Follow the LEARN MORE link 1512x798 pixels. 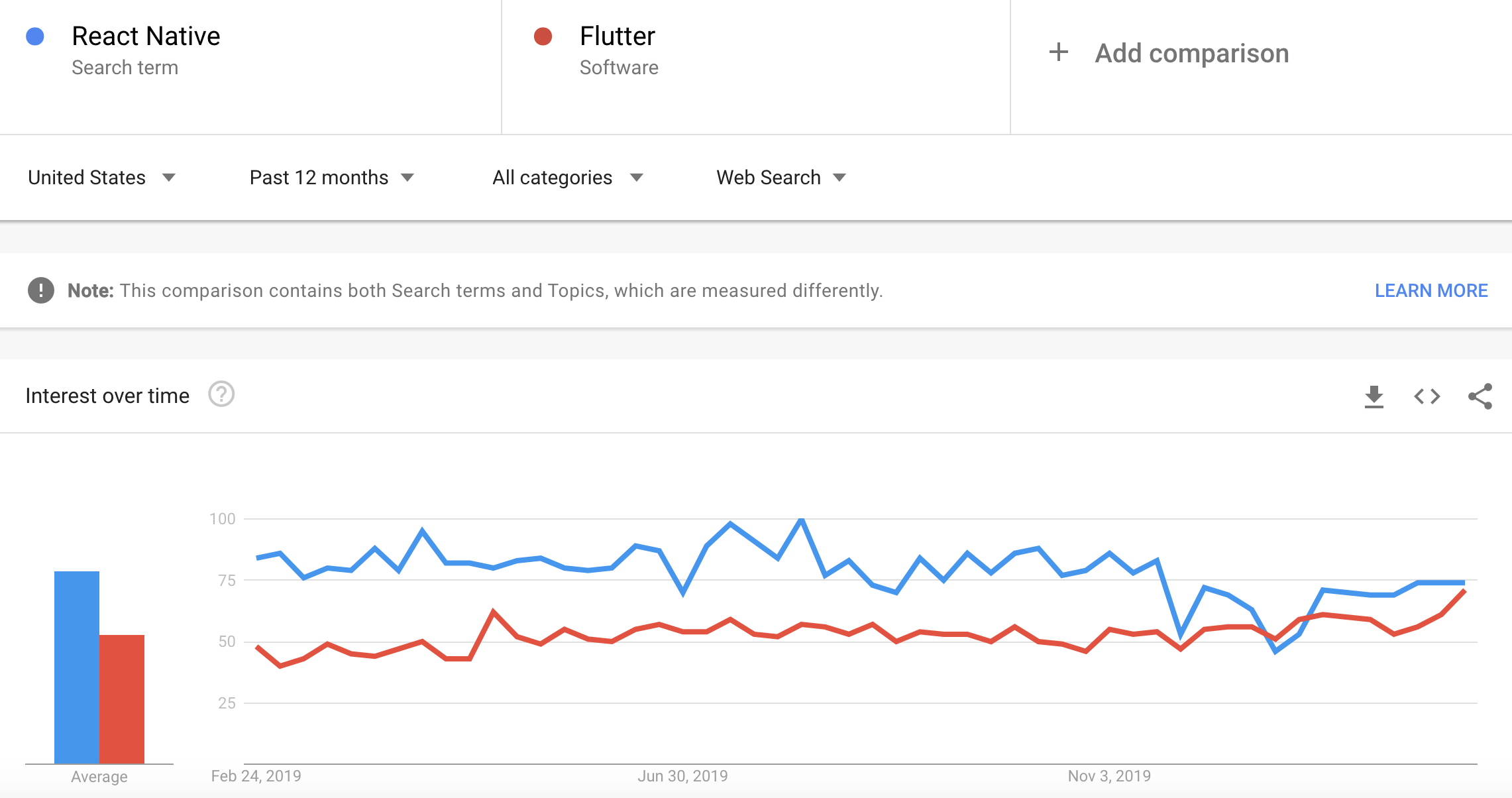click(1431, 290)
